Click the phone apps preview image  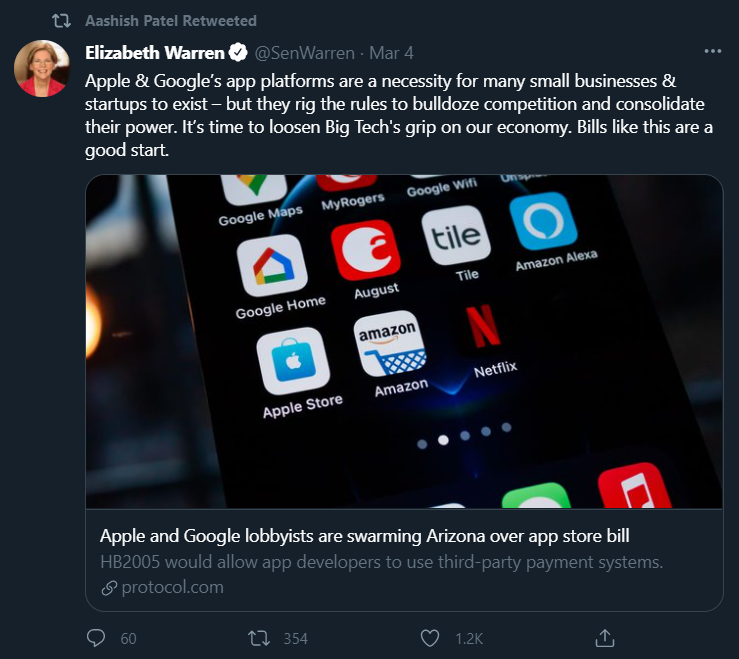point(404,341)
